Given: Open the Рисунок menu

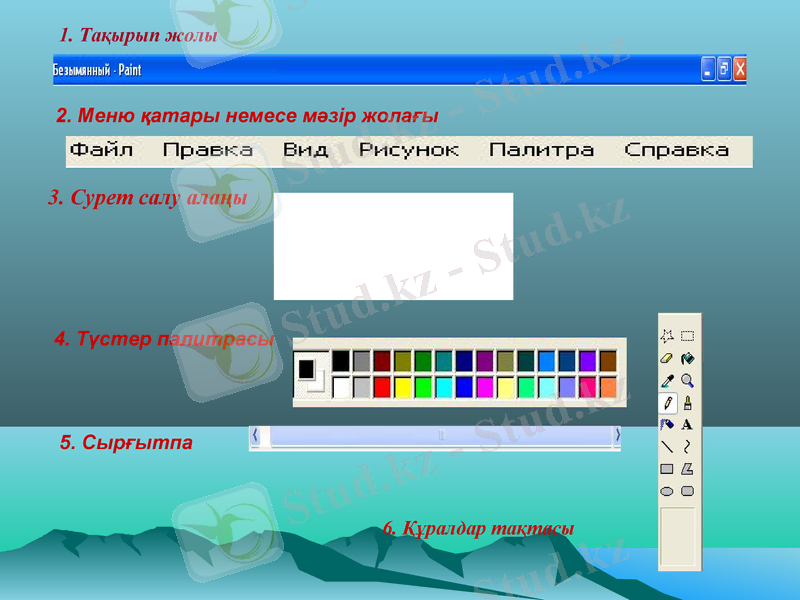Looking at the screenshot, I should [x=410, y=148].
